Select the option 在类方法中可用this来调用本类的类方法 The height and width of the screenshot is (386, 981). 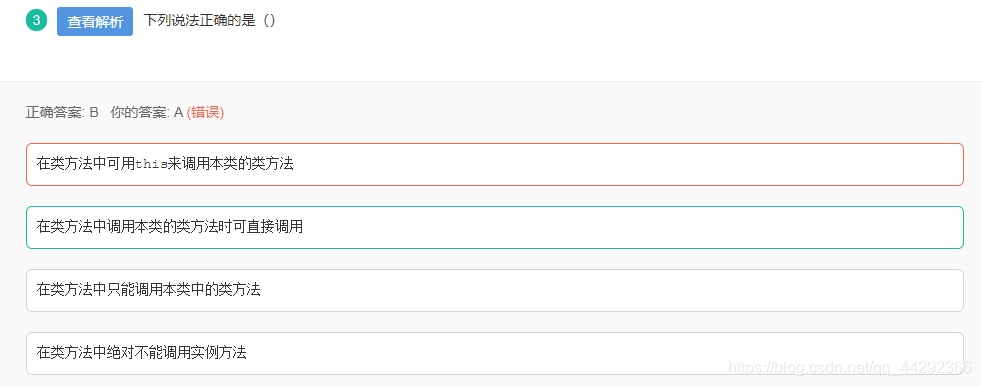pos(494,165)
